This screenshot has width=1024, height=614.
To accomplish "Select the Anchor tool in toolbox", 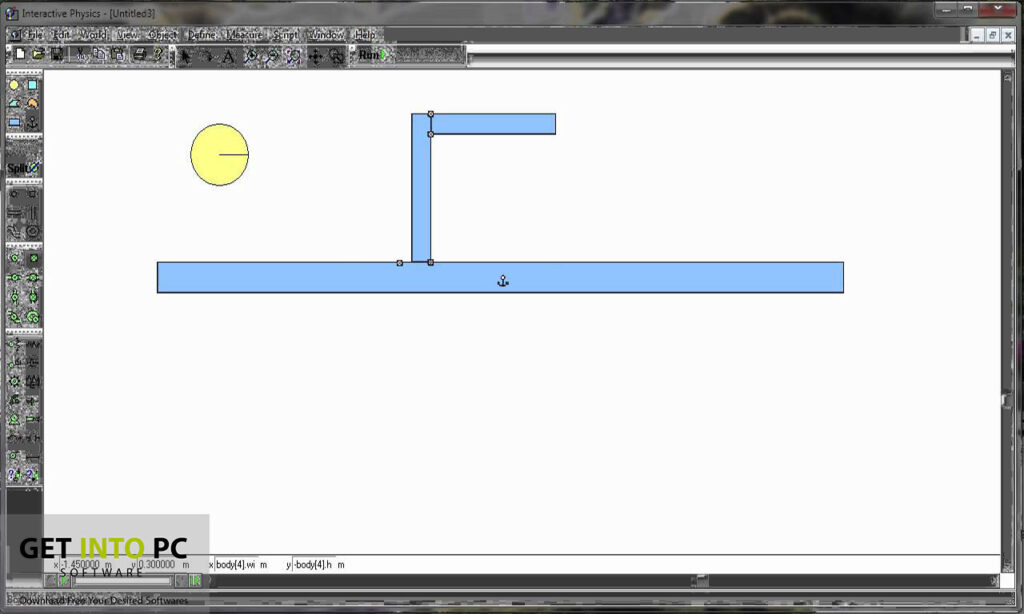I will pos(33,122).
